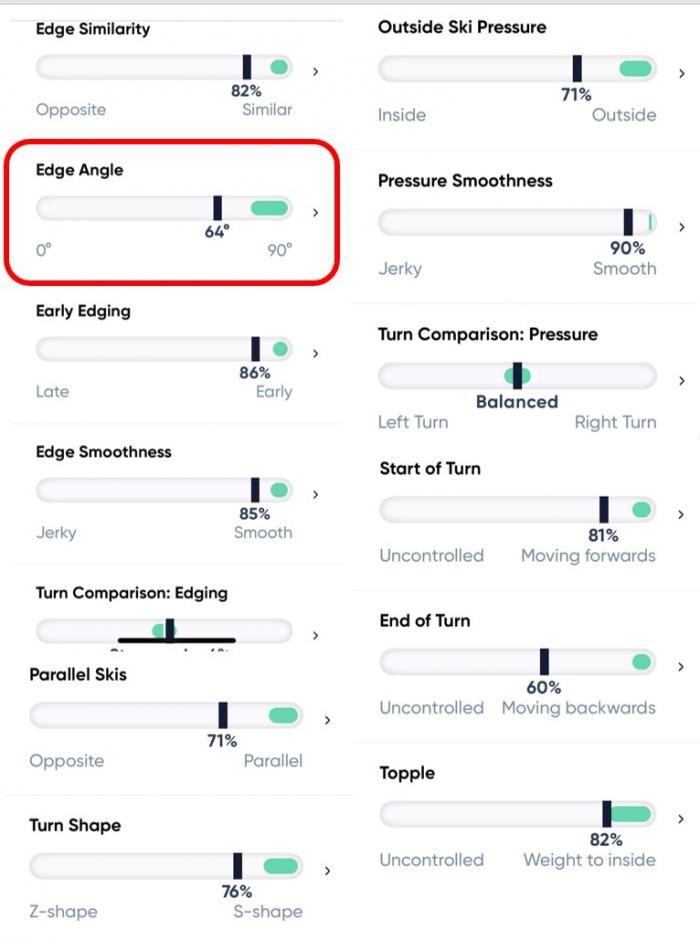Open Topple details chevron

point(681,819)
